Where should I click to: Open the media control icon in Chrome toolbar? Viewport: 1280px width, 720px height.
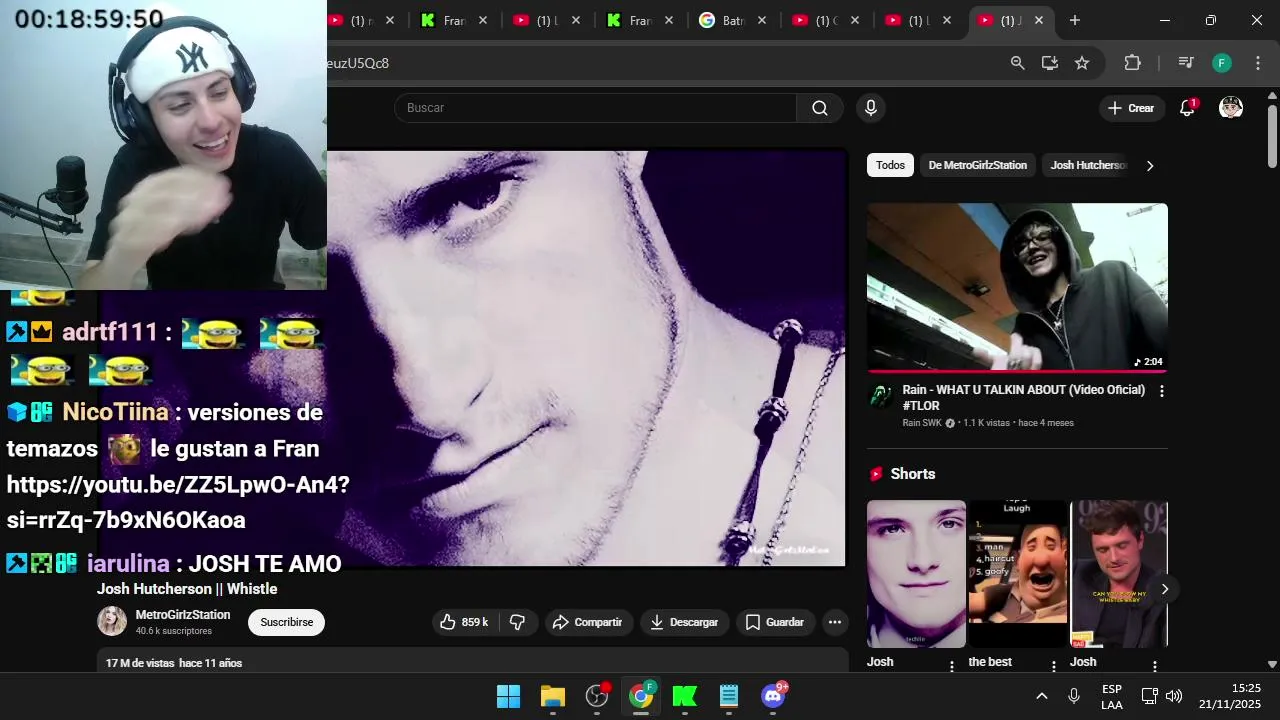(x=1186, y=63)
